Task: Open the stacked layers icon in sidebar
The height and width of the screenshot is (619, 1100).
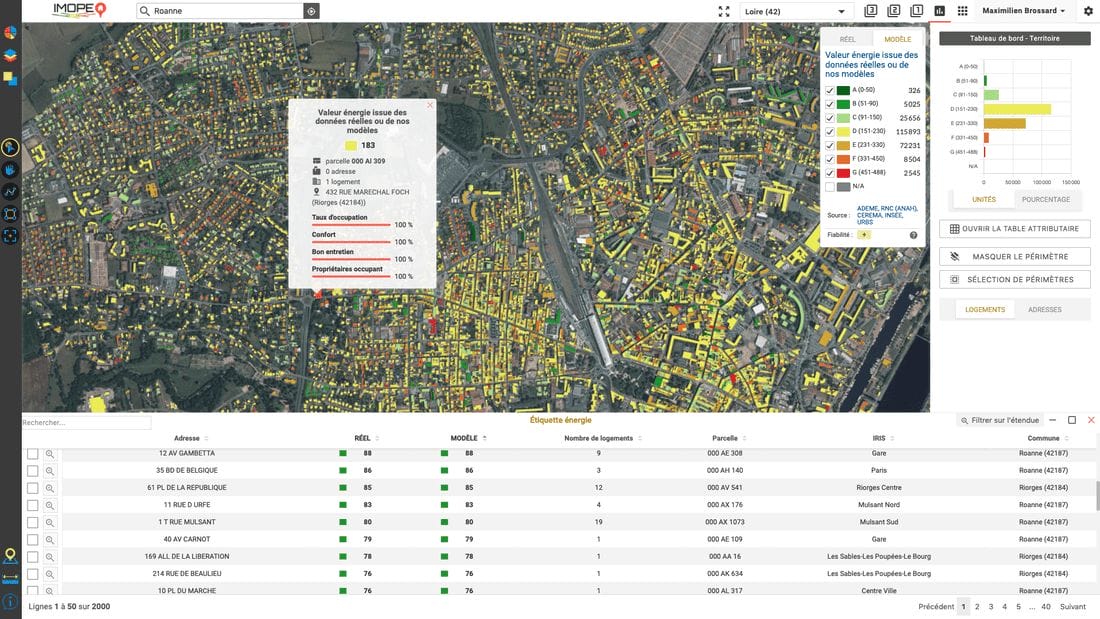Action: click(x=10, y=54)
